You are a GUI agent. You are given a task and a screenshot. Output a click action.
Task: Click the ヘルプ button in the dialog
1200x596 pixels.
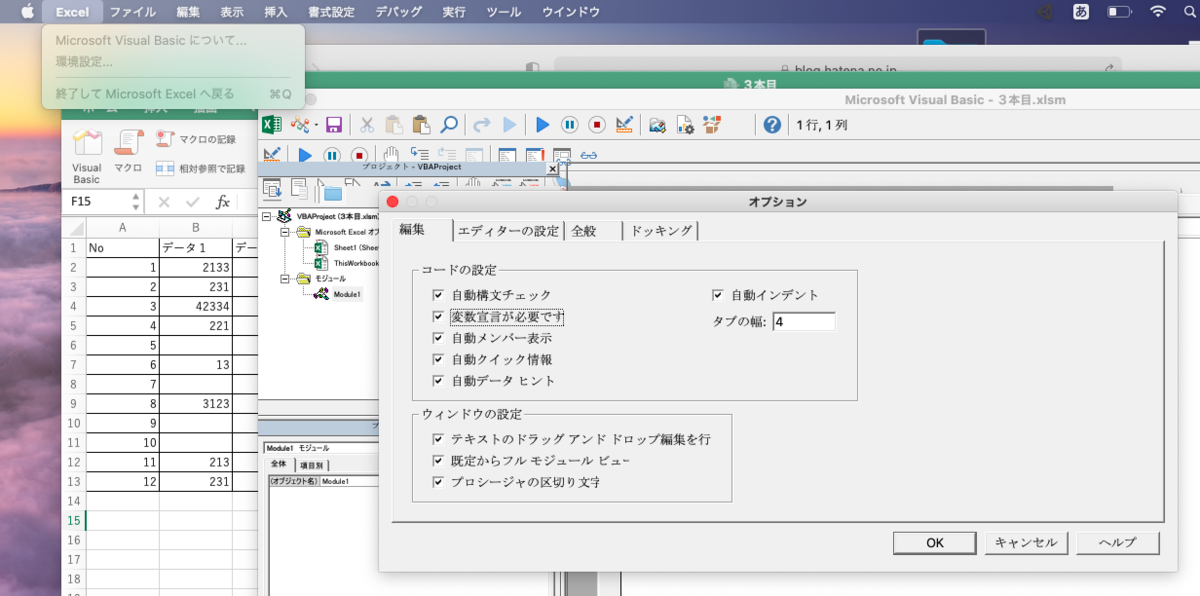1117,542
